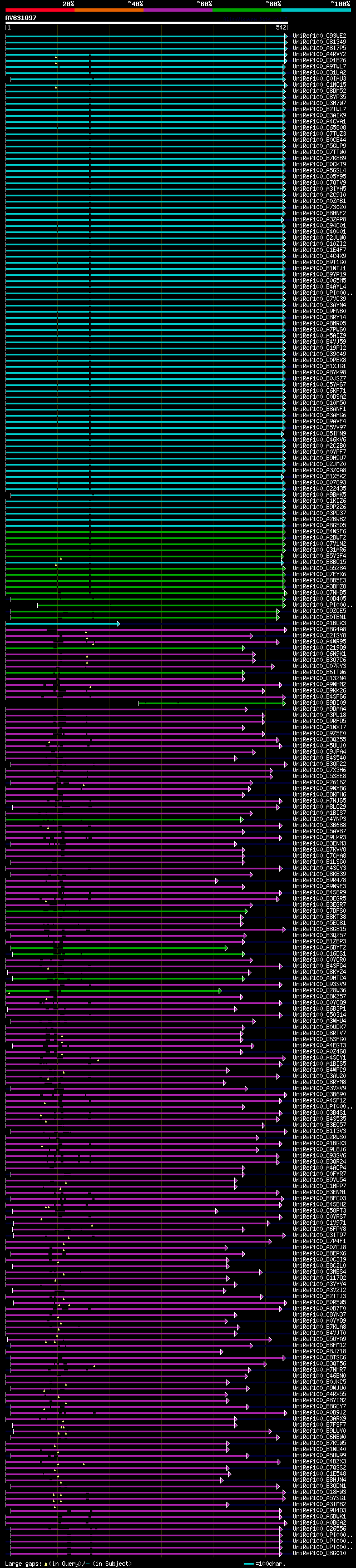Open hit UniRef100_A4CVA1
Image resolution: width=356 pixels, height=1568 pixels.
click(319, 122)
